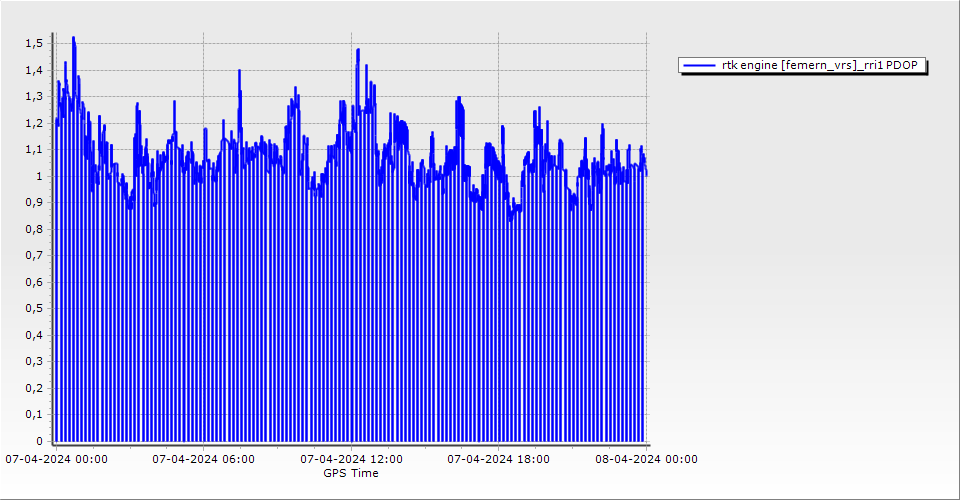Viewport: 960px width, 500px height.
Task: Click the '07-04-2024 18:00' x-axis label
Action: [498, 460]
